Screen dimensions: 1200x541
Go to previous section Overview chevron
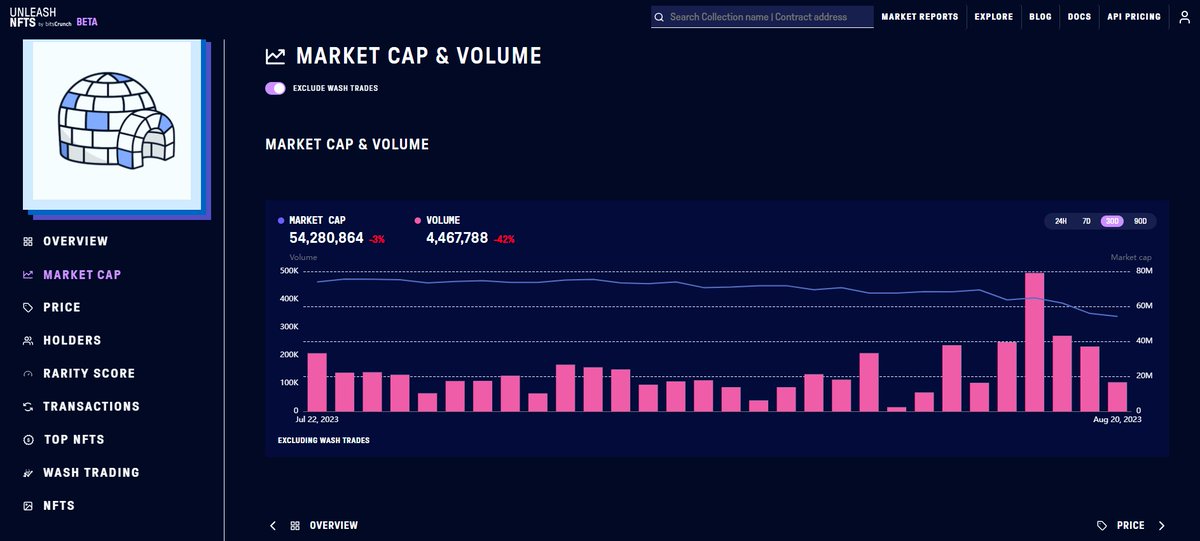point(273,525)
